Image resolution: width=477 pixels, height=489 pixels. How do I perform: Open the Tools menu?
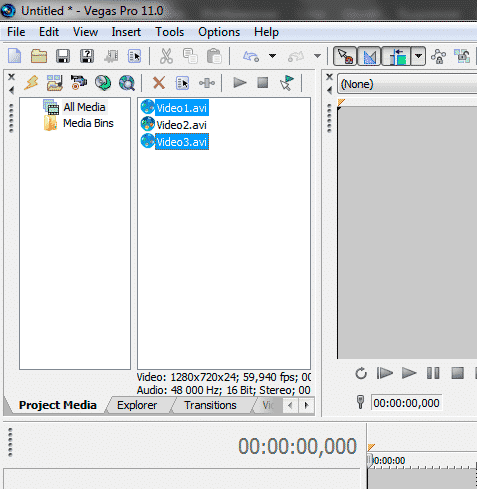(170, 32)
